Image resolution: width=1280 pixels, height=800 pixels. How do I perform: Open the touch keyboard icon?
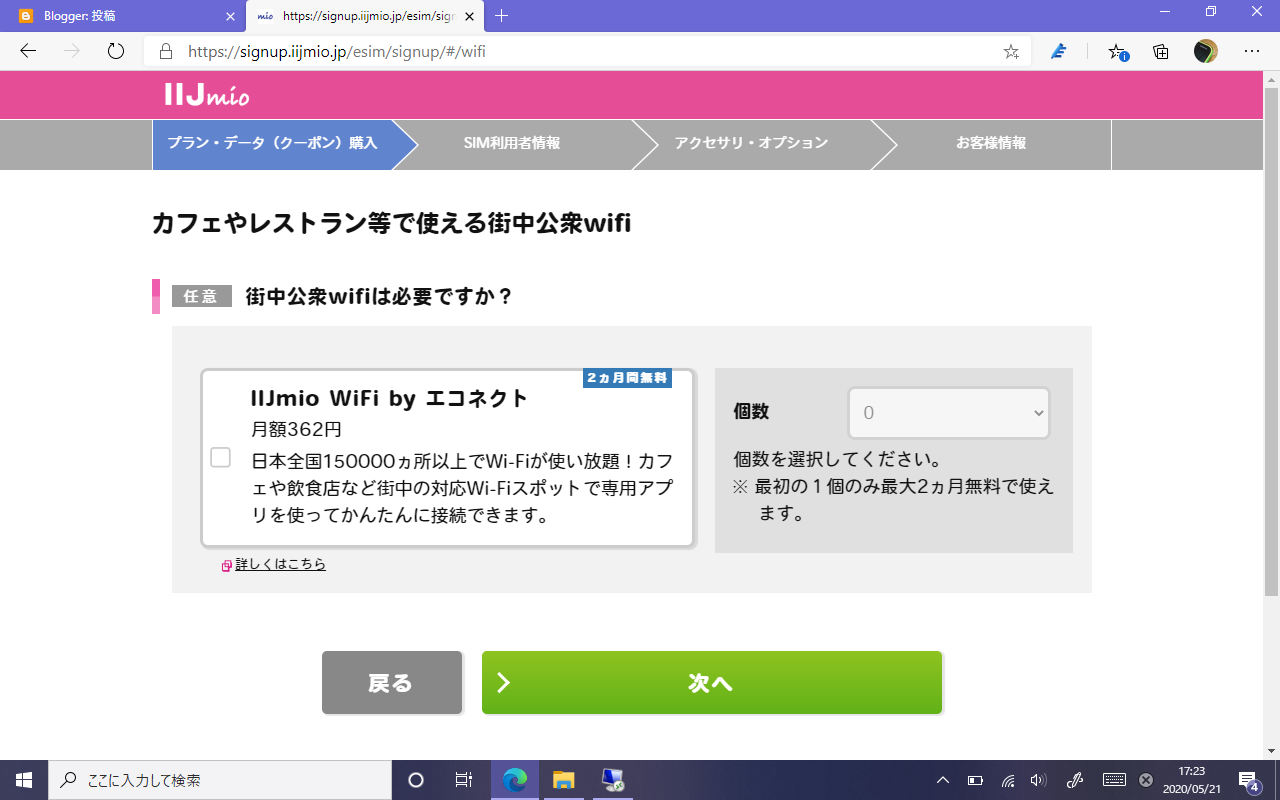coord(1115,780)
